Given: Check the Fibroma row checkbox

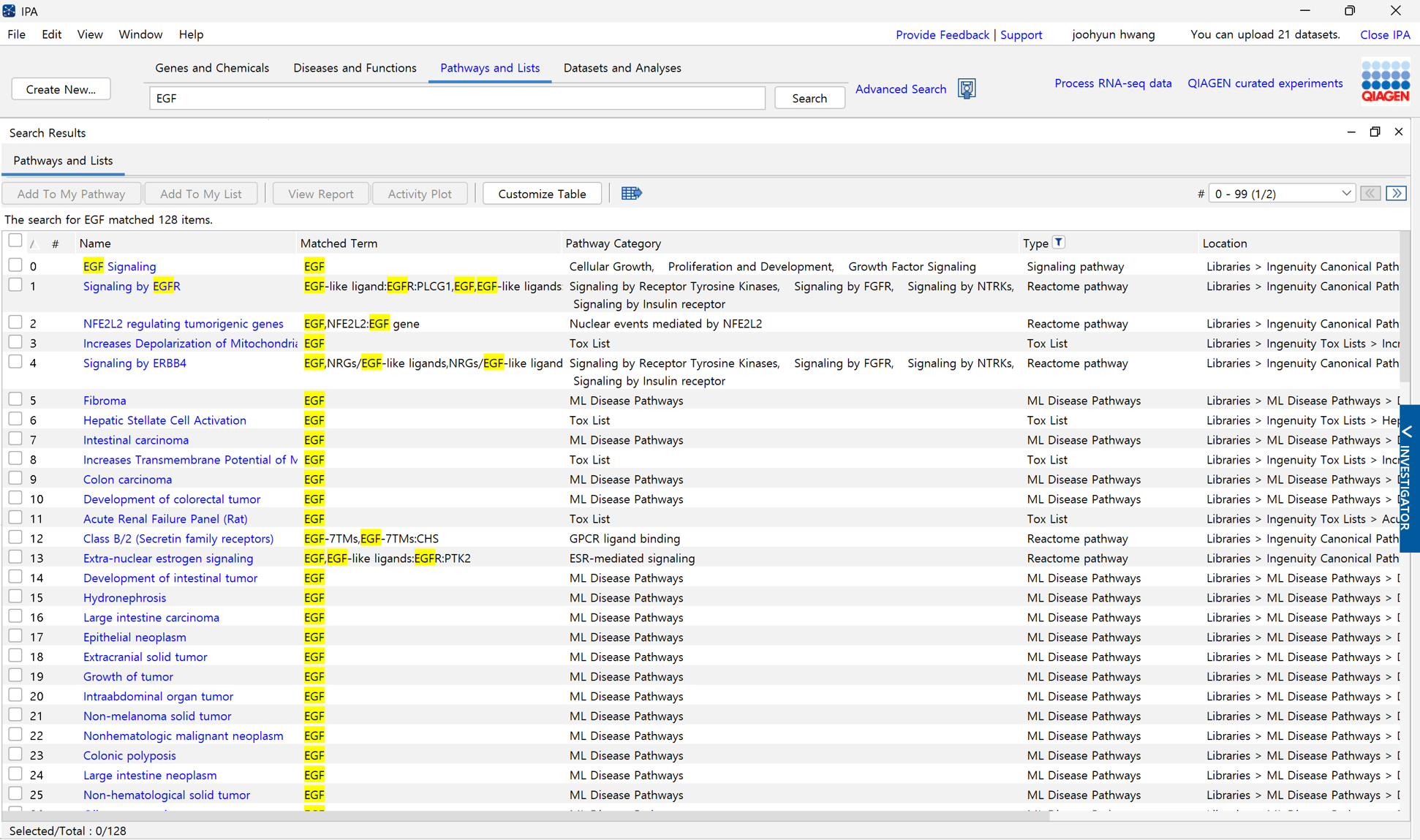Looking at the screenshot, I should point(15,398).
